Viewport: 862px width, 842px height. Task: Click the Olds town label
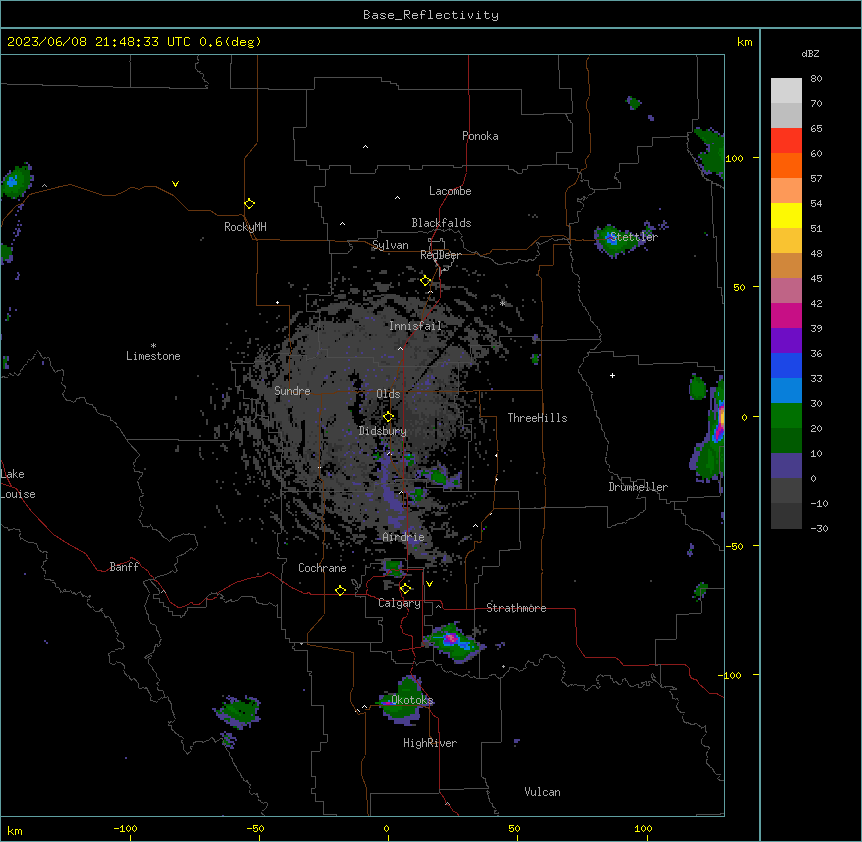click(x=388, y=394)
